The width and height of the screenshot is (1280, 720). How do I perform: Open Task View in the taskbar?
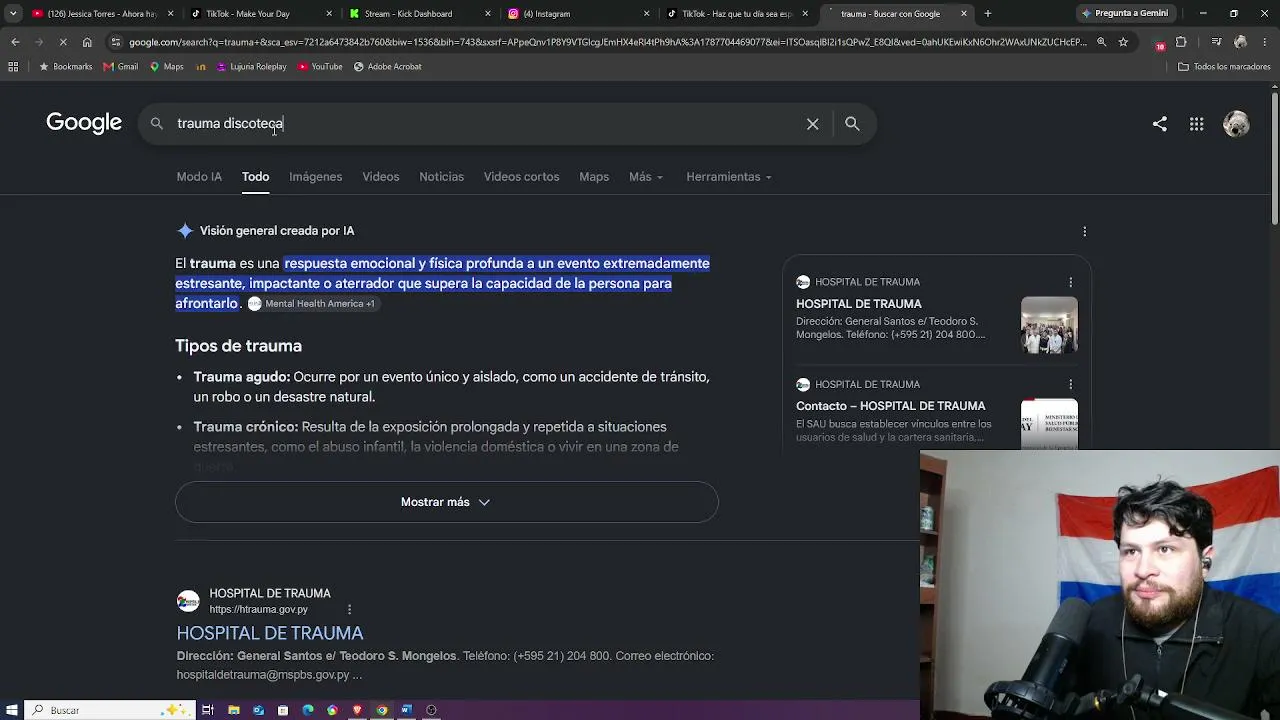208,710
